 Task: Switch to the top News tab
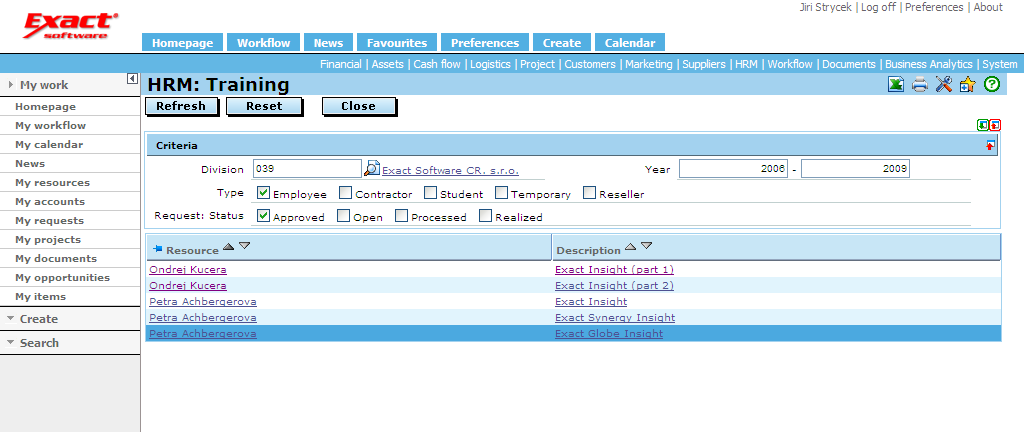pyautogui.click(x=328, y=42)
